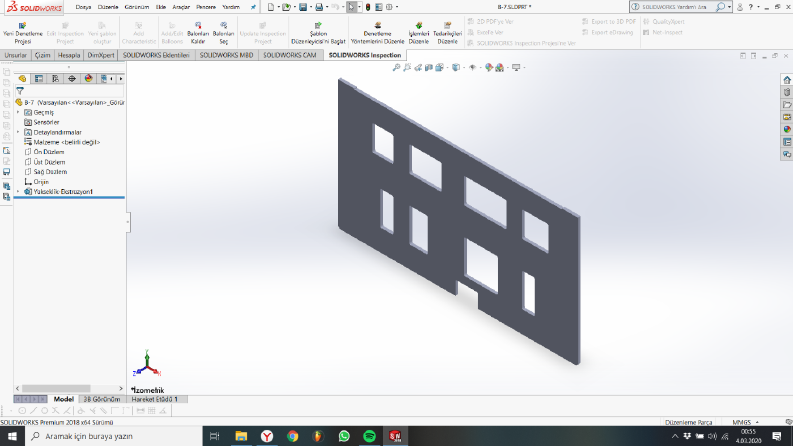Open ConfigurationManager tab icon
This screenshot has height=446, width=793.
tap(56, 78)
